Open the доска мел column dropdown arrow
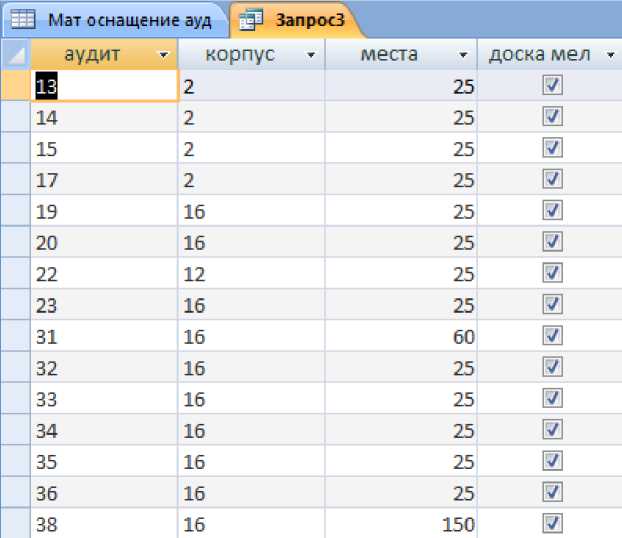The height and width of the screenshot is (538, 622). tap(610, 55)
